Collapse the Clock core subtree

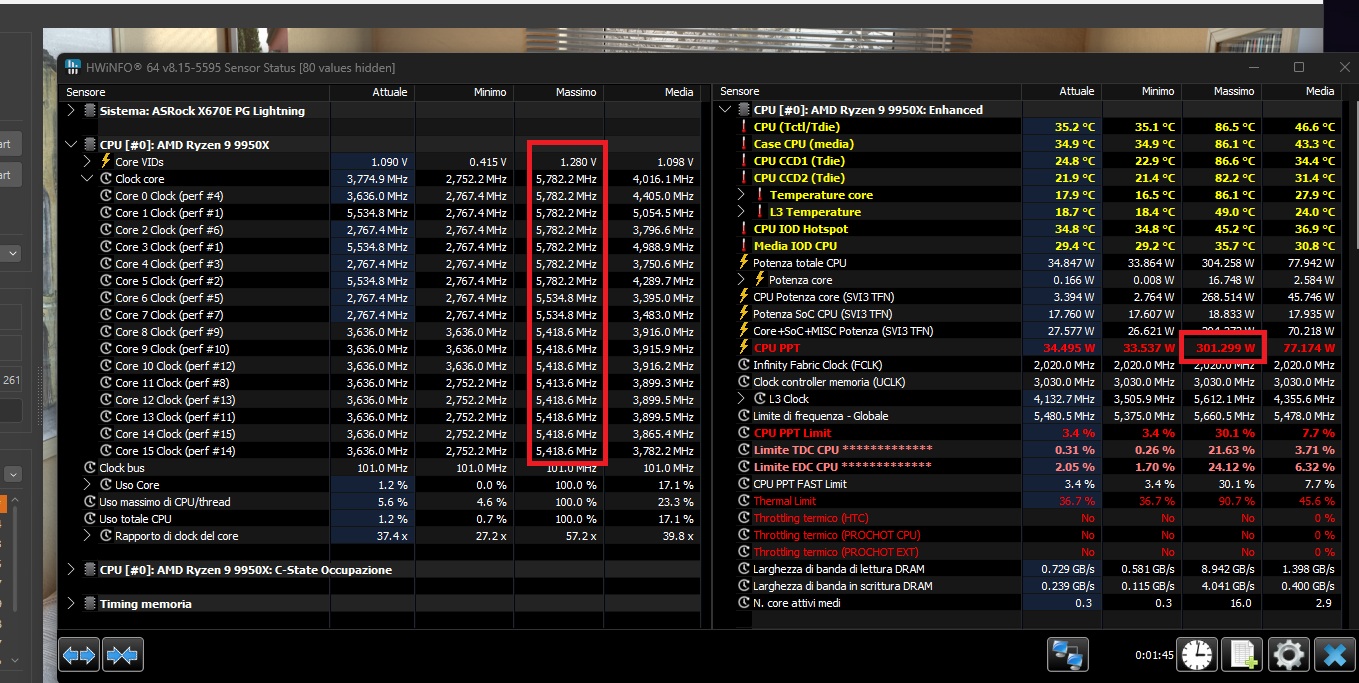[x=87, y=178]
